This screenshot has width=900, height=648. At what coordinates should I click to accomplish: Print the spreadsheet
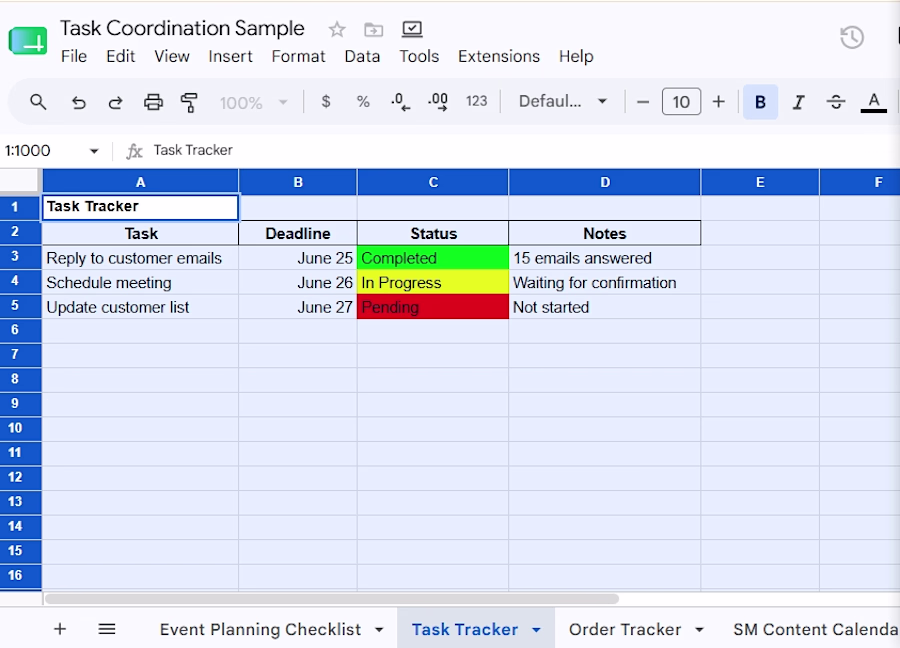(x=153, y=102)
